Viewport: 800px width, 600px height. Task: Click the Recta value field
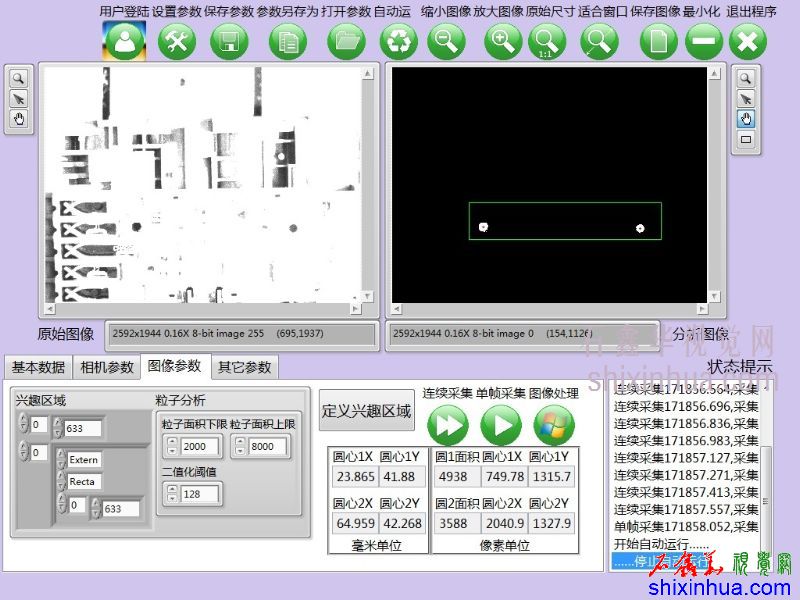tap(84, 482)
